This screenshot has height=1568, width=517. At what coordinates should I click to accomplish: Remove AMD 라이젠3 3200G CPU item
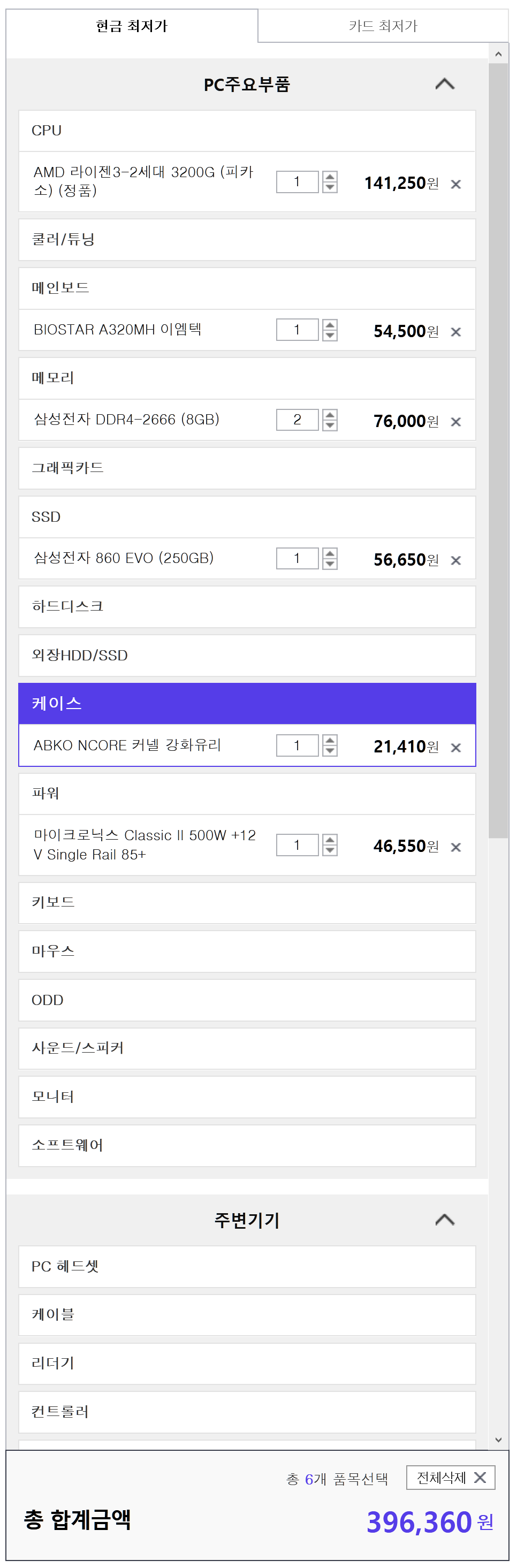coord(455,184)
